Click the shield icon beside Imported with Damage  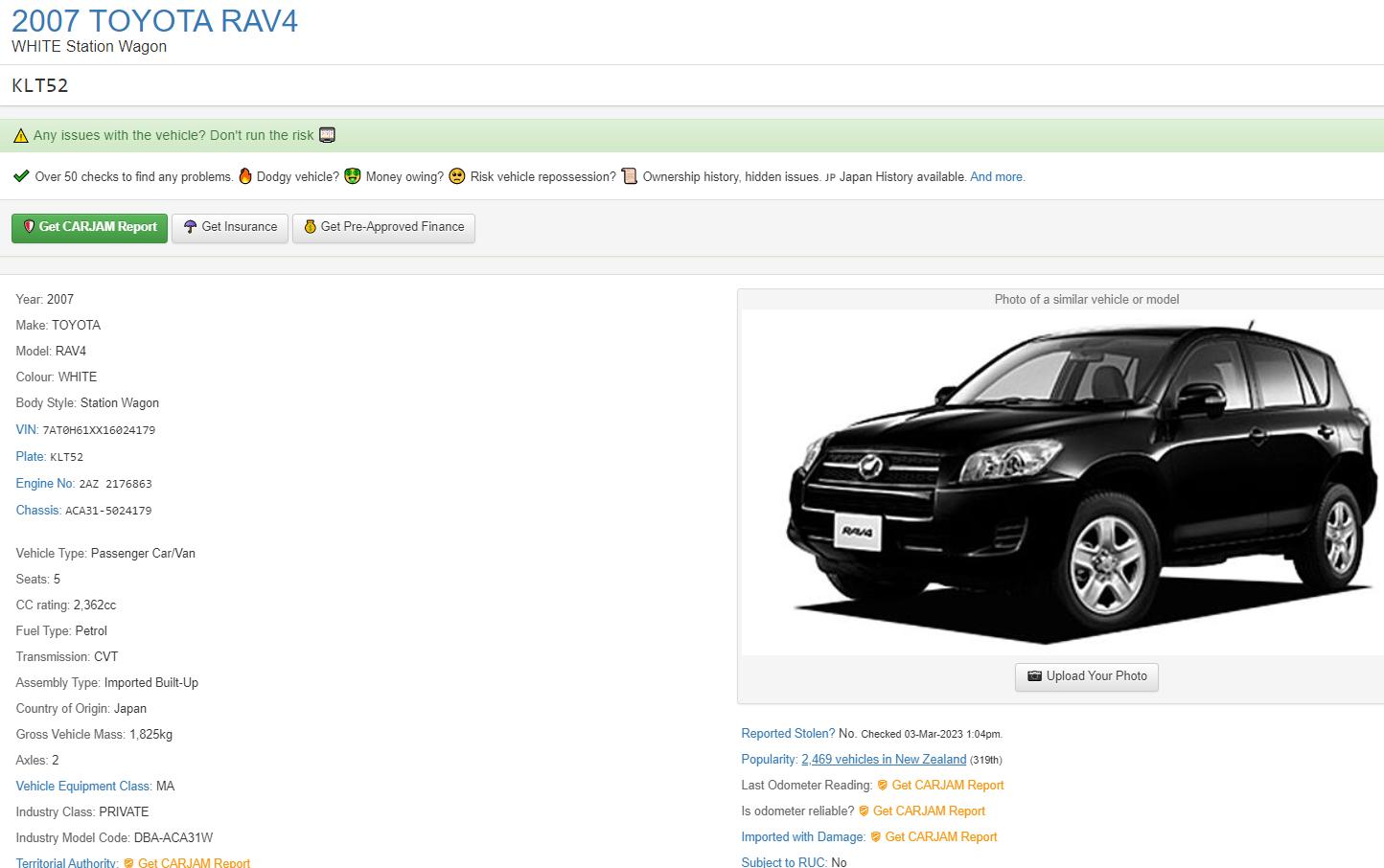(876, 837)
